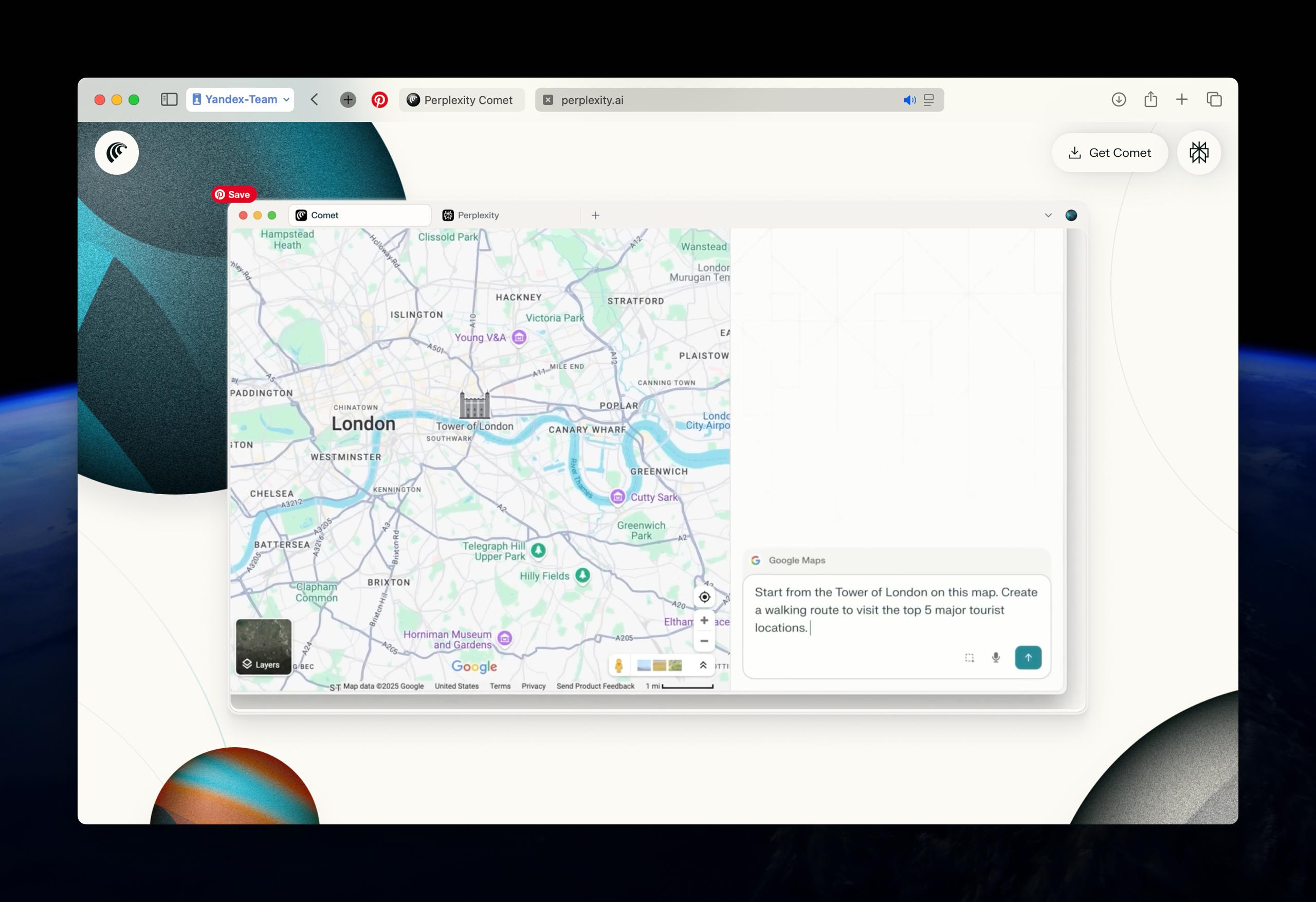Click the Greenwich Park label
The image size is (1316, 902).
641,530
